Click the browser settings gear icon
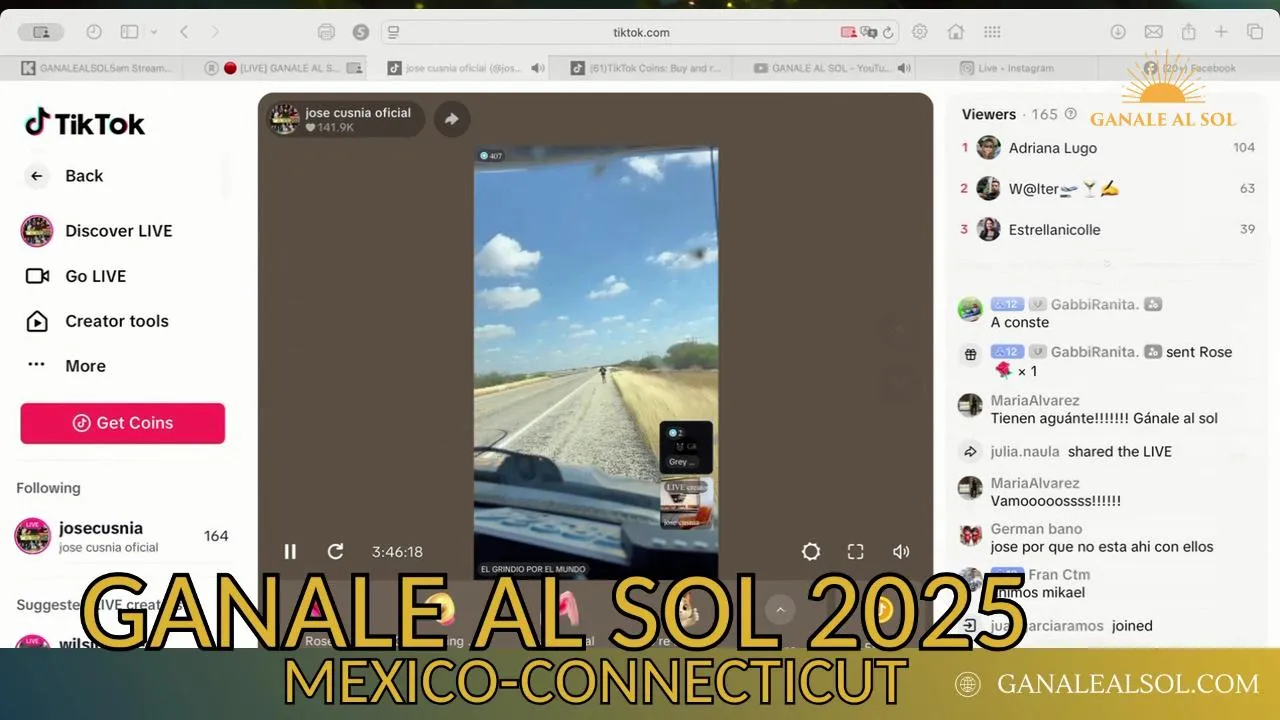 pyautogui.click(x=920, y=32)
